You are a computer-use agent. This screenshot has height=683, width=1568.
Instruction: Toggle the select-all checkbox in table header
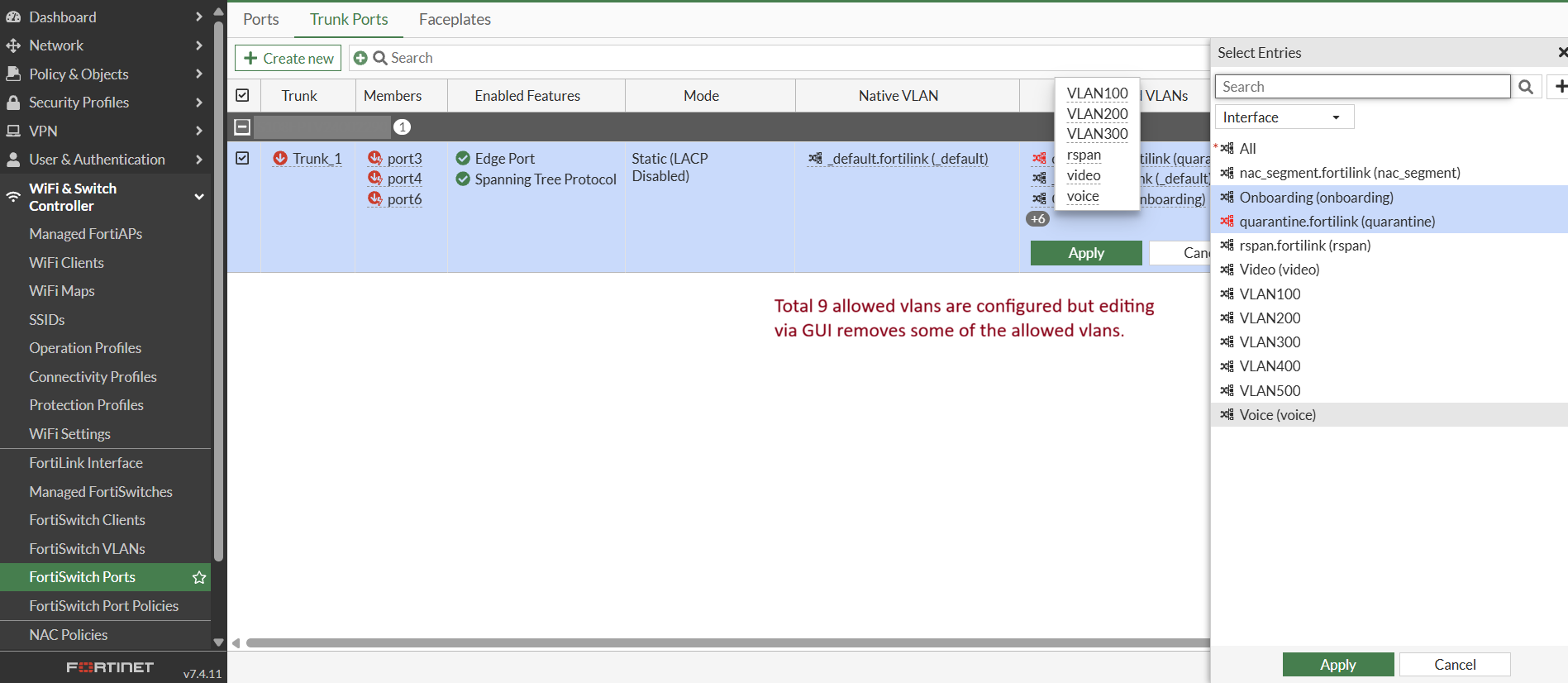click(x=242, y=95)
